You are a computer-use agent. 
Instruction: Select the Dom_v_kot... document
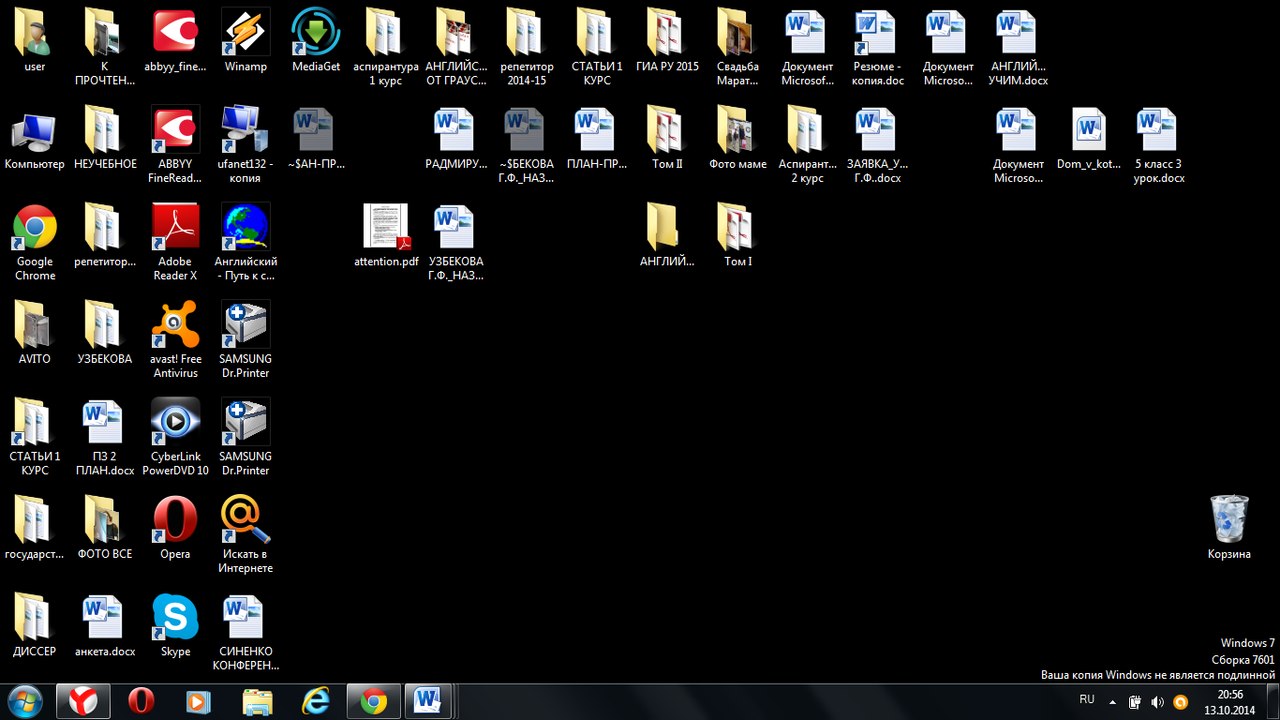click(1089, 137)
